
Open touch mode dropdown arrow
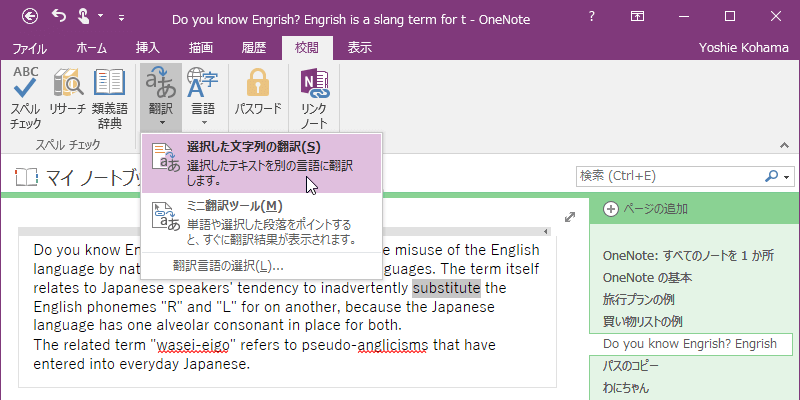(101, 17)
